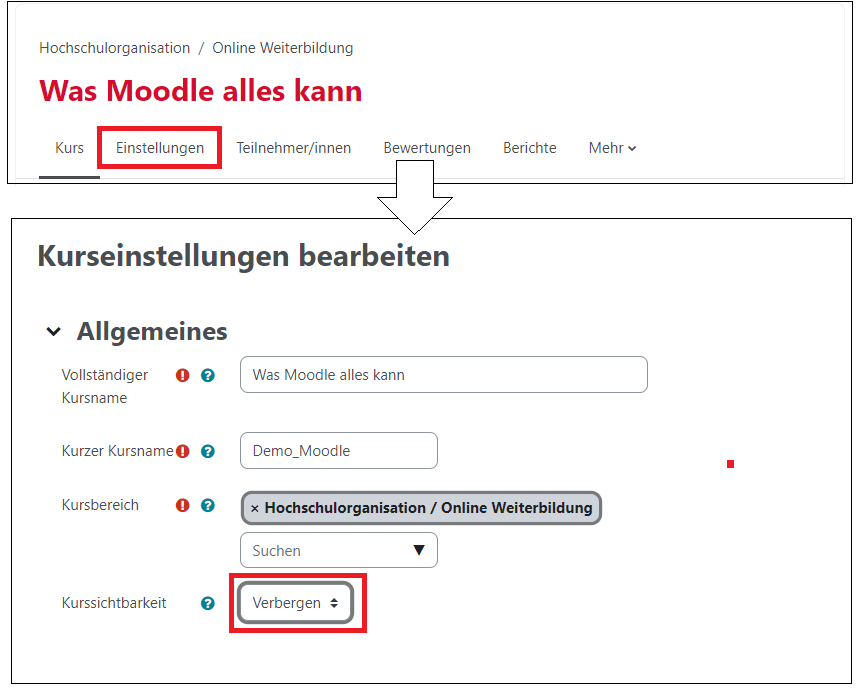Go to the Bewertungen tab
Image resolution: width=859 pixels, height=692 pixels.
click(427, 148)
